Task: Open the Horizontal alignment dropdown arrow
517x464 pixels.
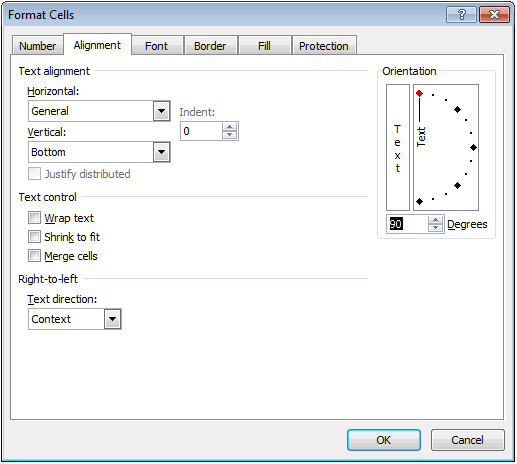Action: point(162,111)
